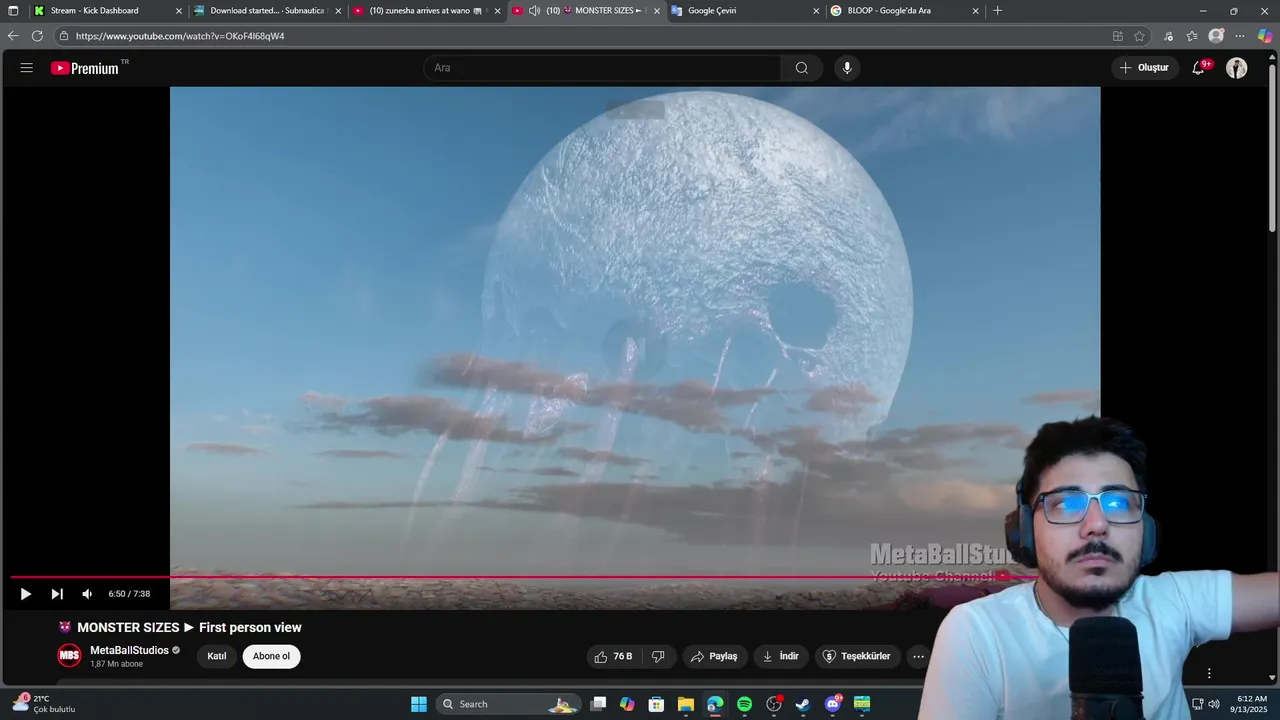1280x720 pixels.
Task: Open Steam from the taskbar
Action: 803,704
